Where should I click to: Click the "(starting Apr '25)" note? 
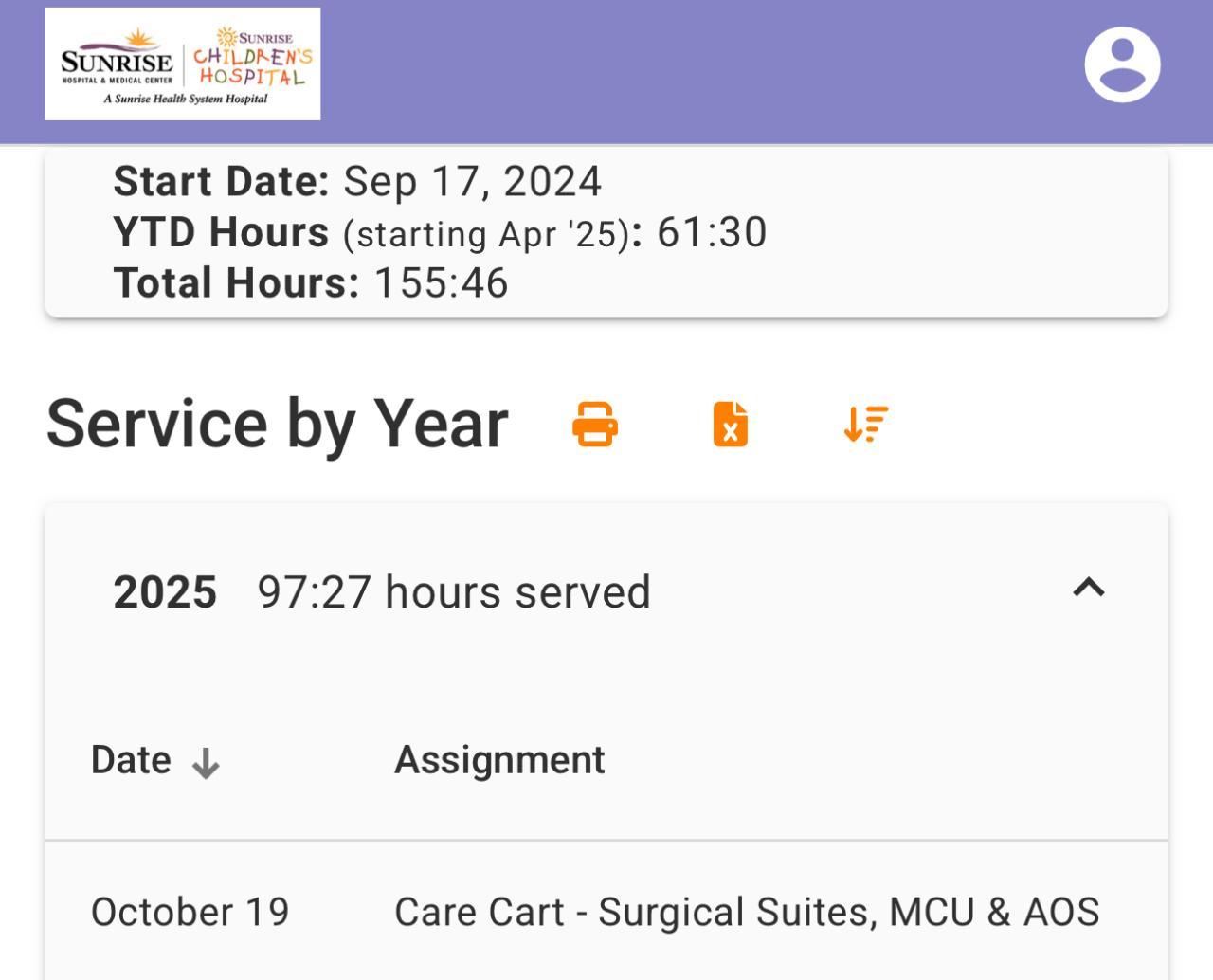click(x=486, y=234)
